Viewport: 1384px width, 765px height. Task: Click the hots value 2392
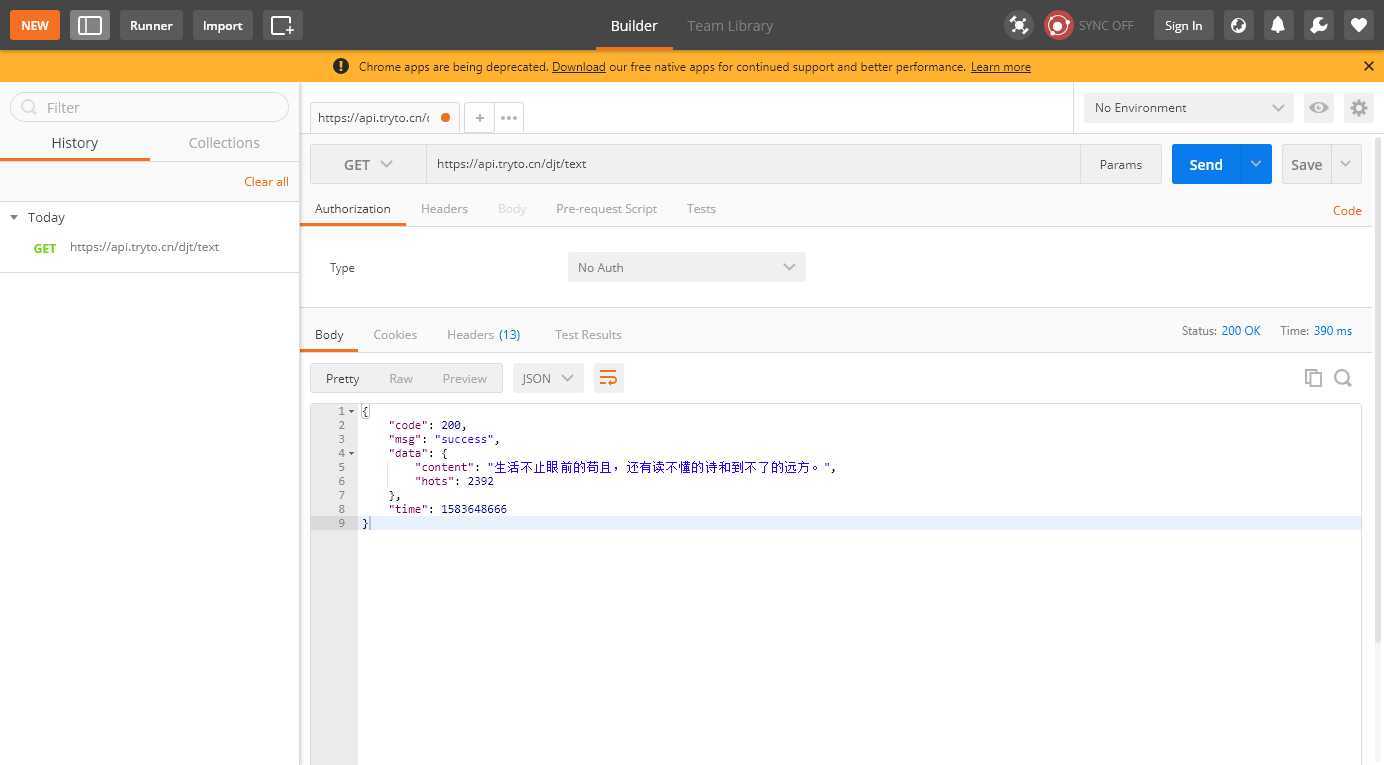coord(480,481)
